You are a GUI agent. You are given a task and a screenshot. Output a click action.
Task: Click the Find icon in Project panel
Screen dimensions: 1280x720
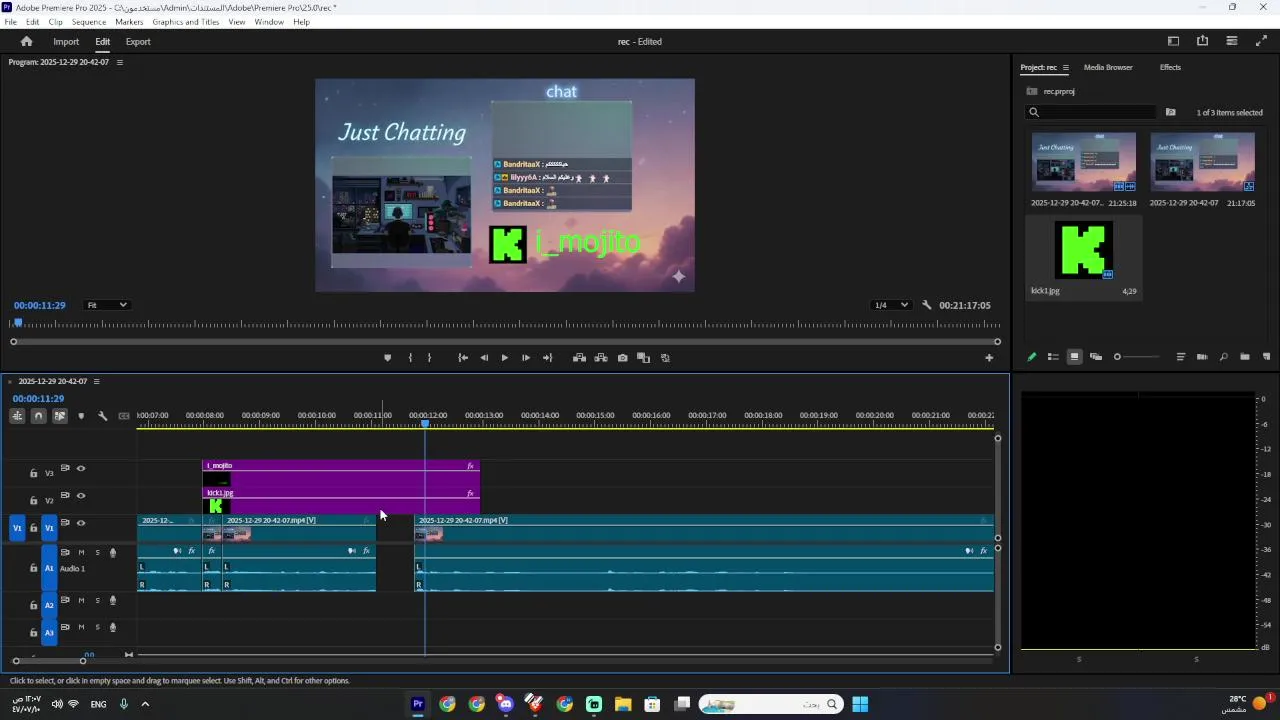click(1223, 357)
